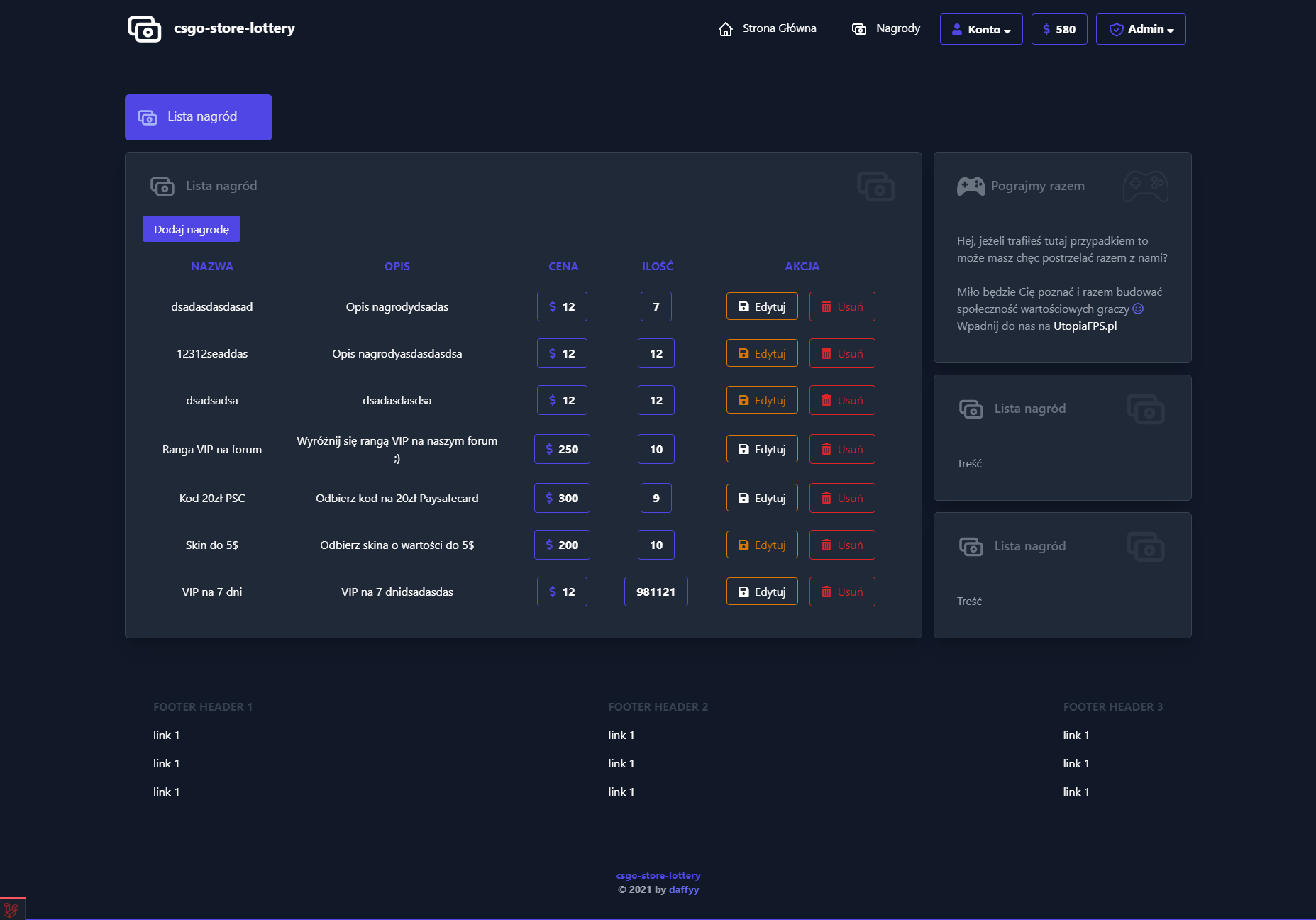
Task: Remove the Kod 20zł PSC reward
Action: (x=842, y=498)
